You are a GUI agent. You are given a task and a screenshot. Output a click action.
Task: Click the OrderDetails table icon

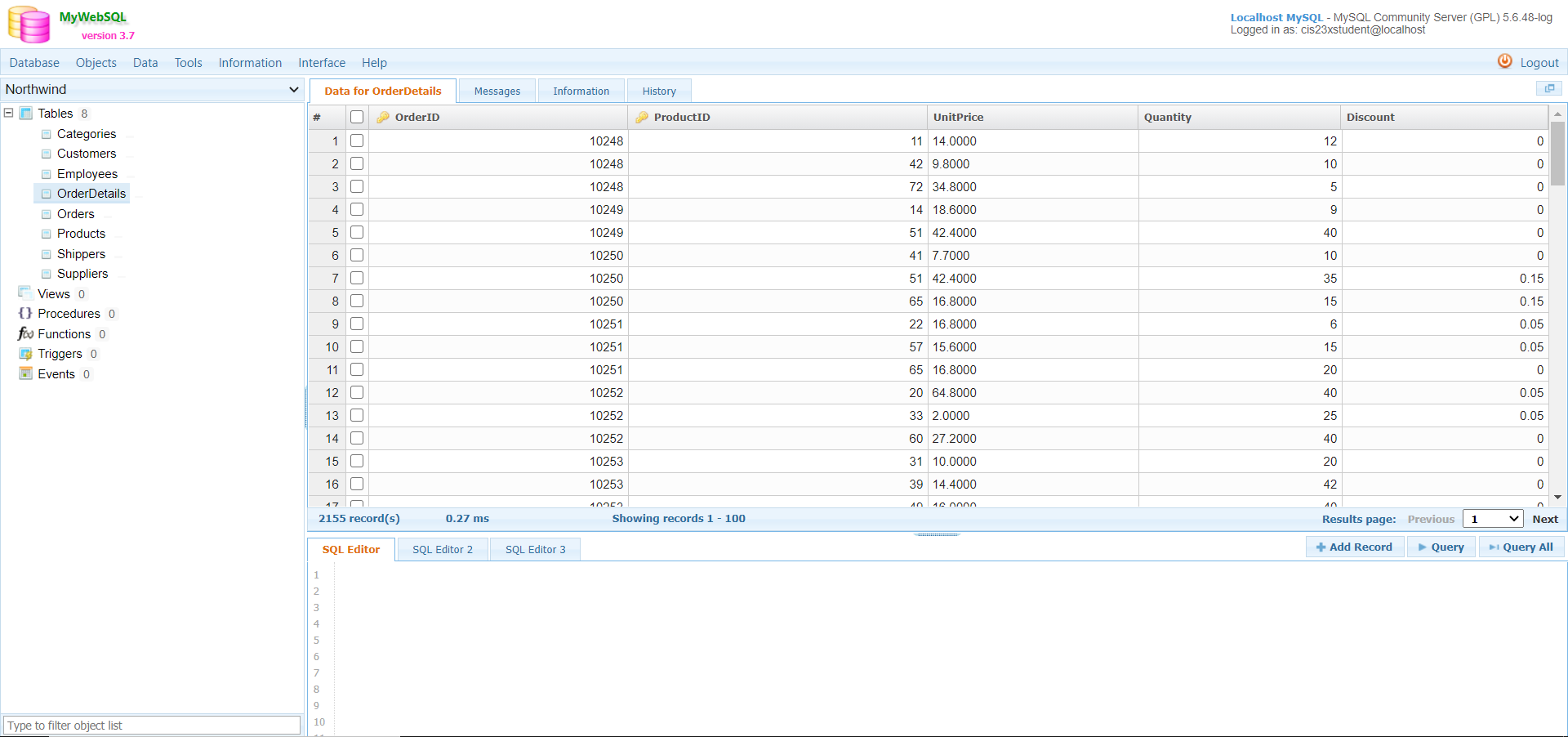47,194
